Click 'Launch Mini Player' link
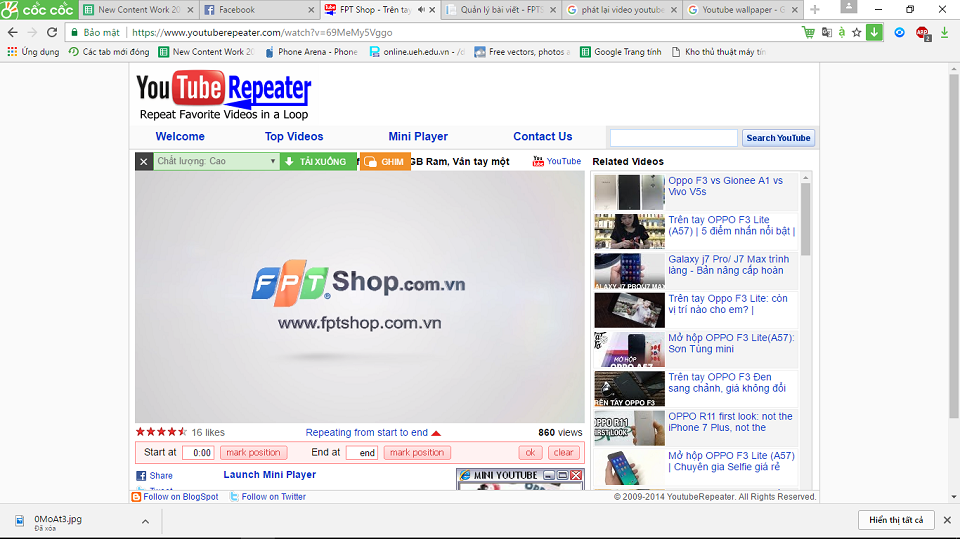 click(x=269, y=475)
